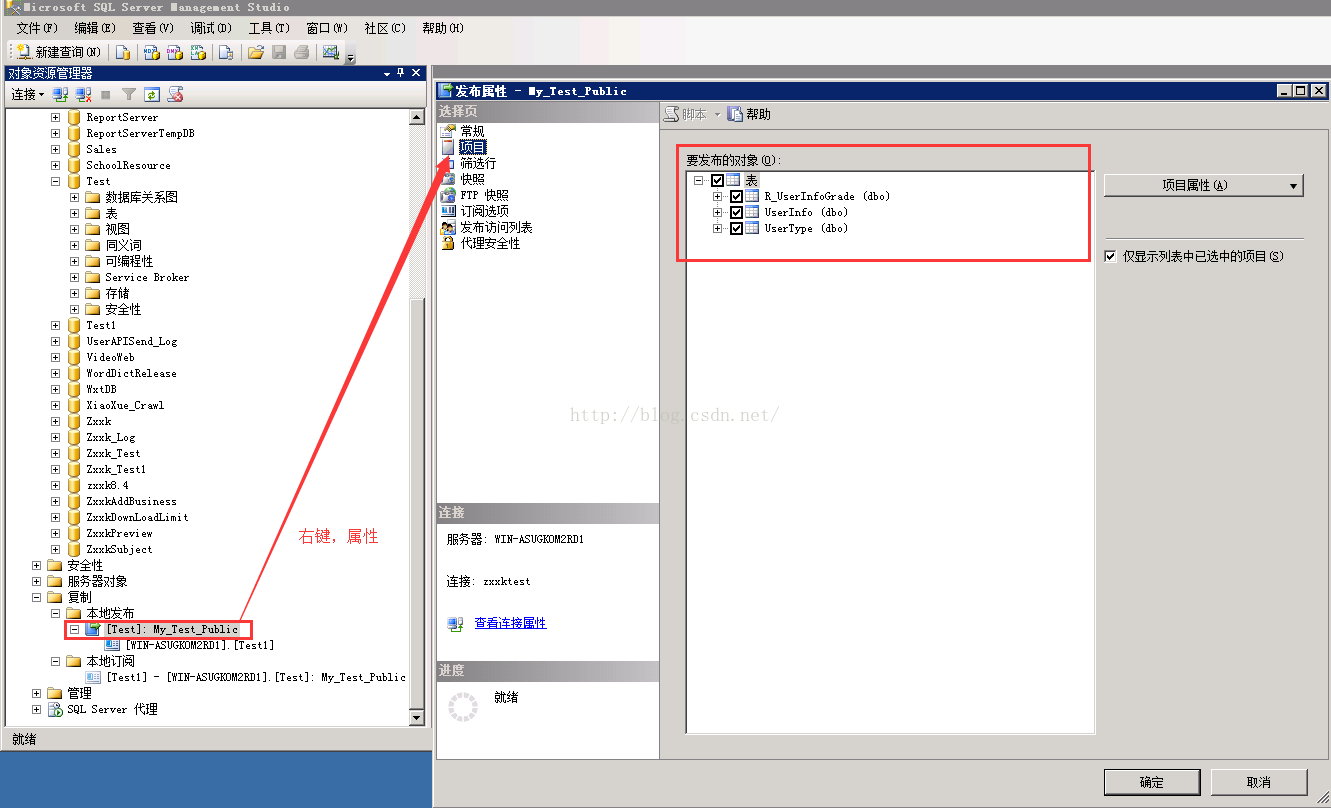
Task: Click the disconnect server icon
Action: [x=84, y=94]
